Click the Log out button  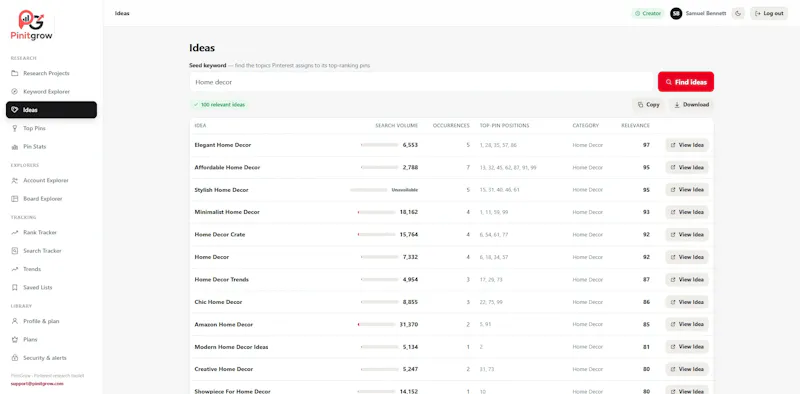coord(769,13)
